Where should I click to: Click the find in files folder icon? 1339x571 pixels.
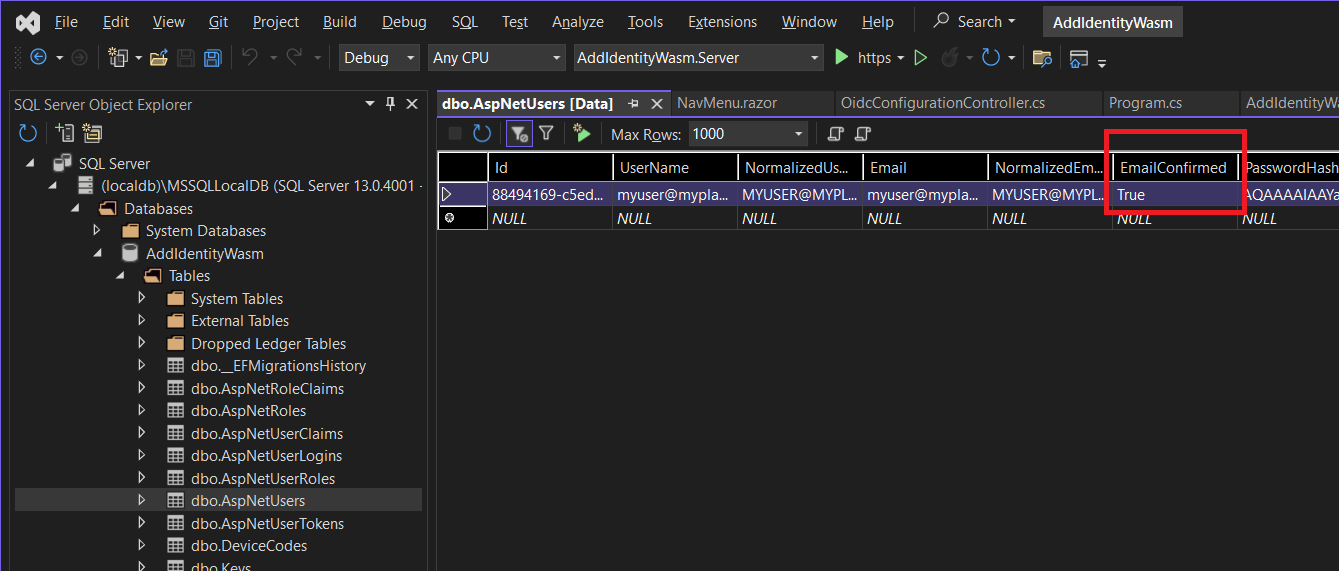point(1042,58)
